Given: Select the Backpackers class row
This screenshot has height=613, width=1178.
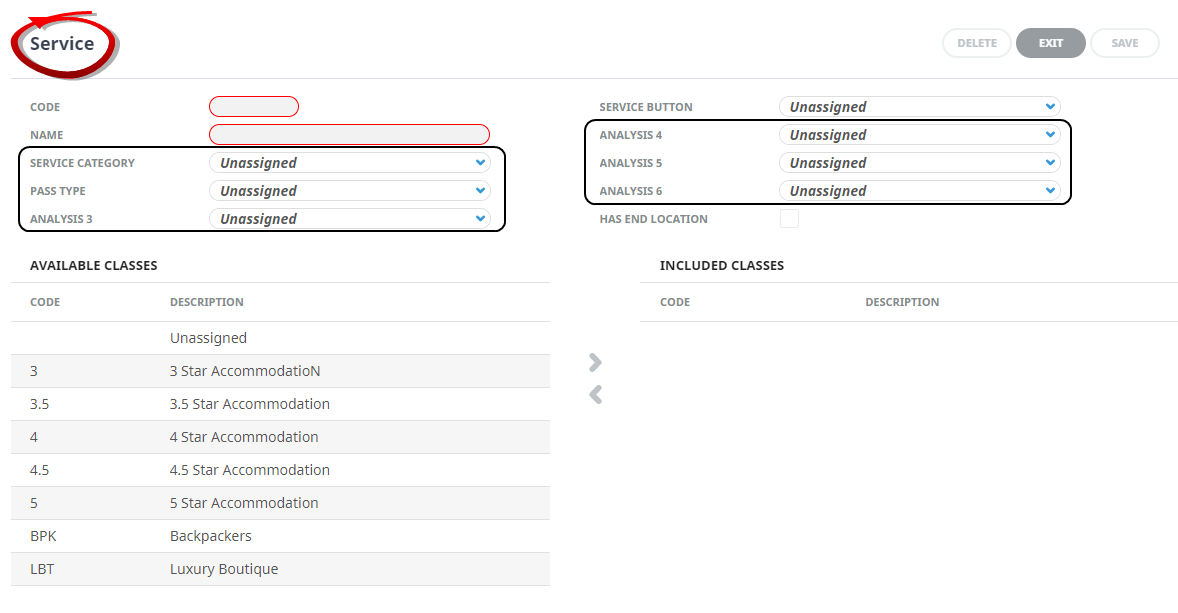Looking at the screenshot, I should click(280, 536).
